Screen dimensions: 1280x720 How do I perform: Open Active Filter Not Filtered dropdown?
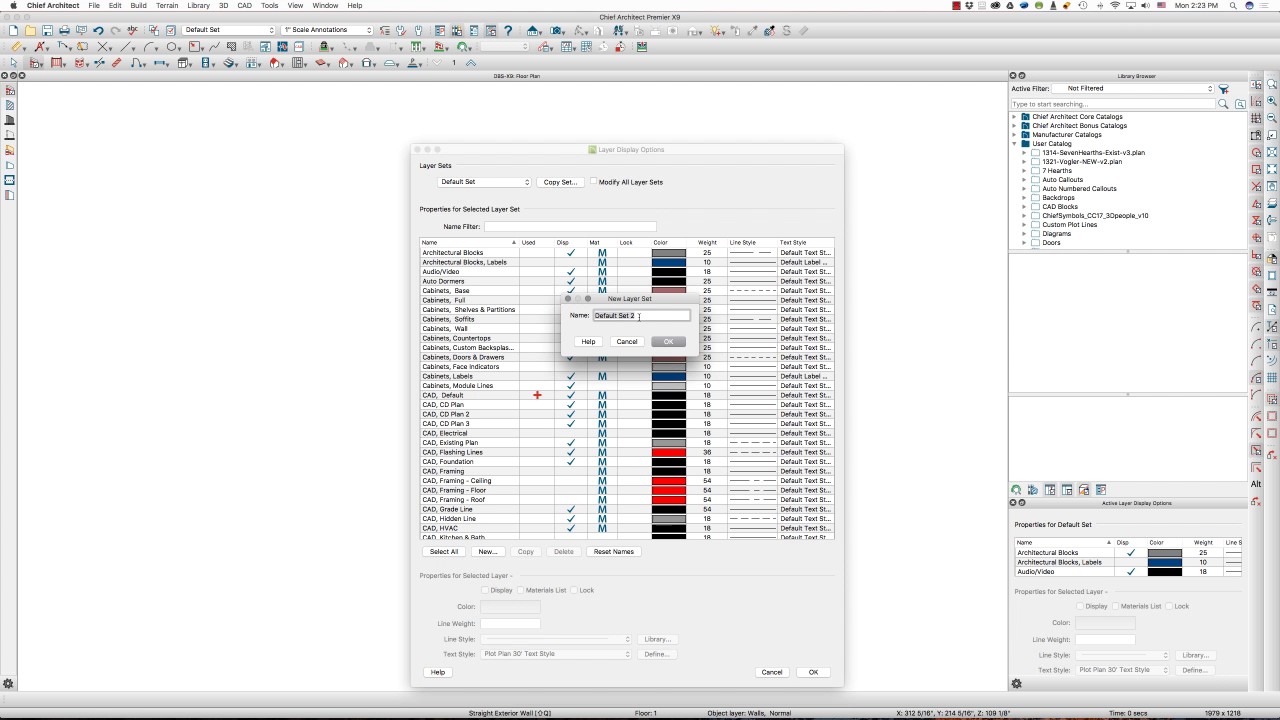(1131, 89)
